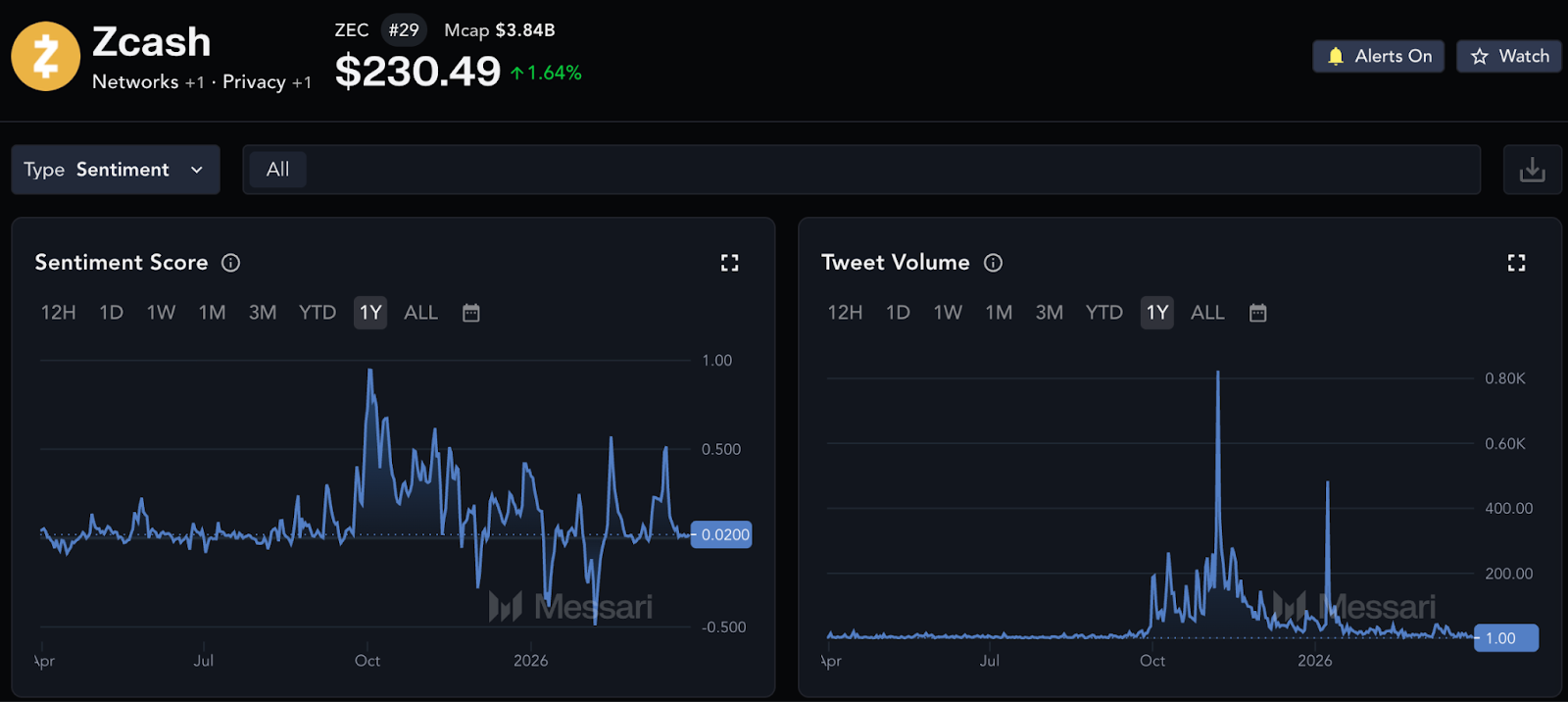Expand the Tweet Volume chart fullscreen

1516,263
